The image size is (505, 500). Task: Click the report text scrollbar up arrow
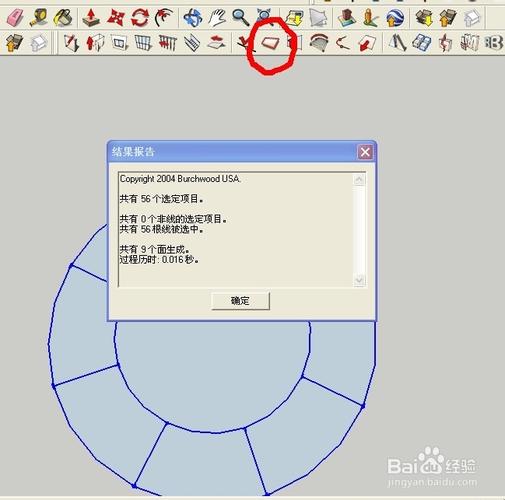coord(359,180)
